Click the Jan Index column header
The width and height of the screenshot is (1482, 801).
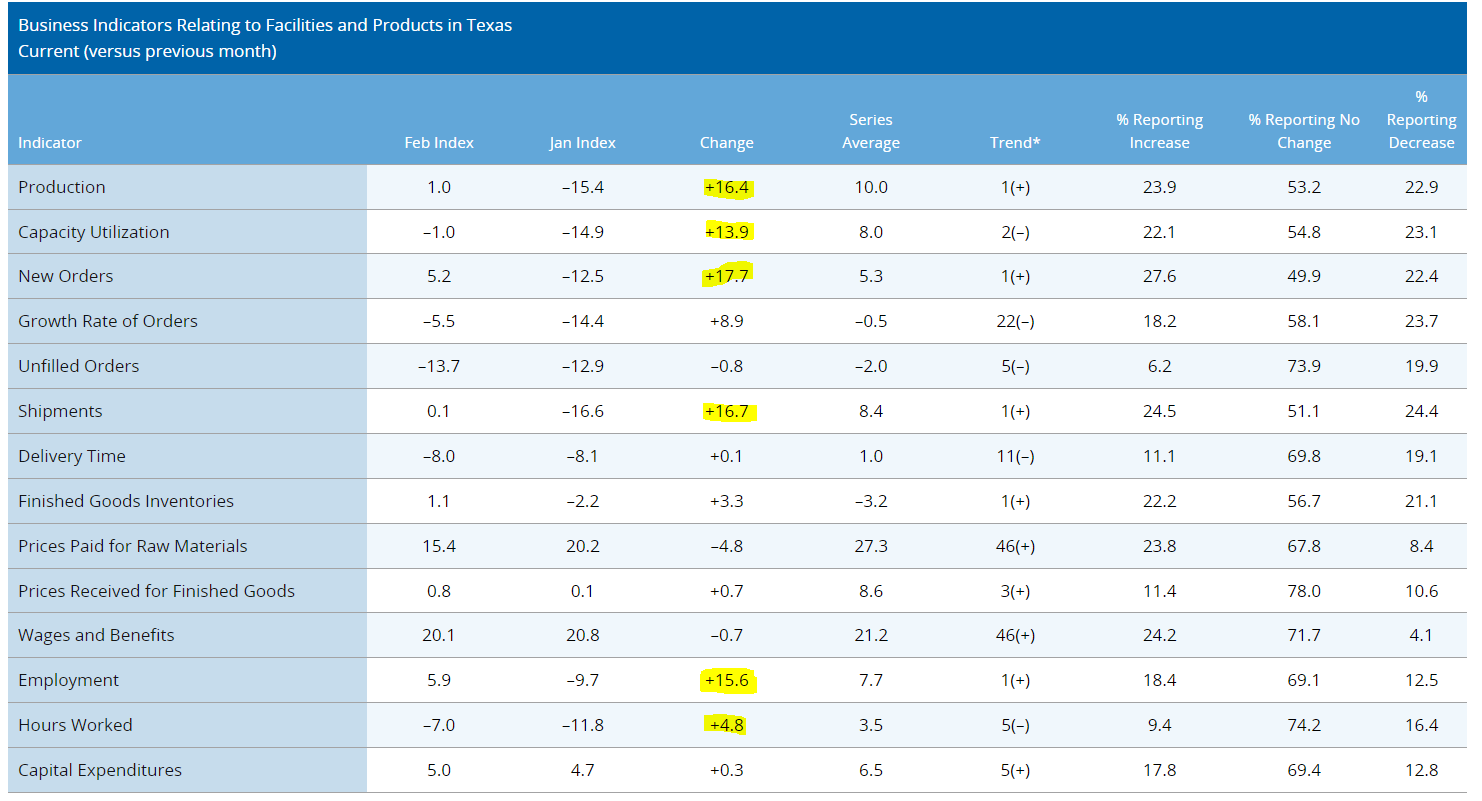(582, 143)
